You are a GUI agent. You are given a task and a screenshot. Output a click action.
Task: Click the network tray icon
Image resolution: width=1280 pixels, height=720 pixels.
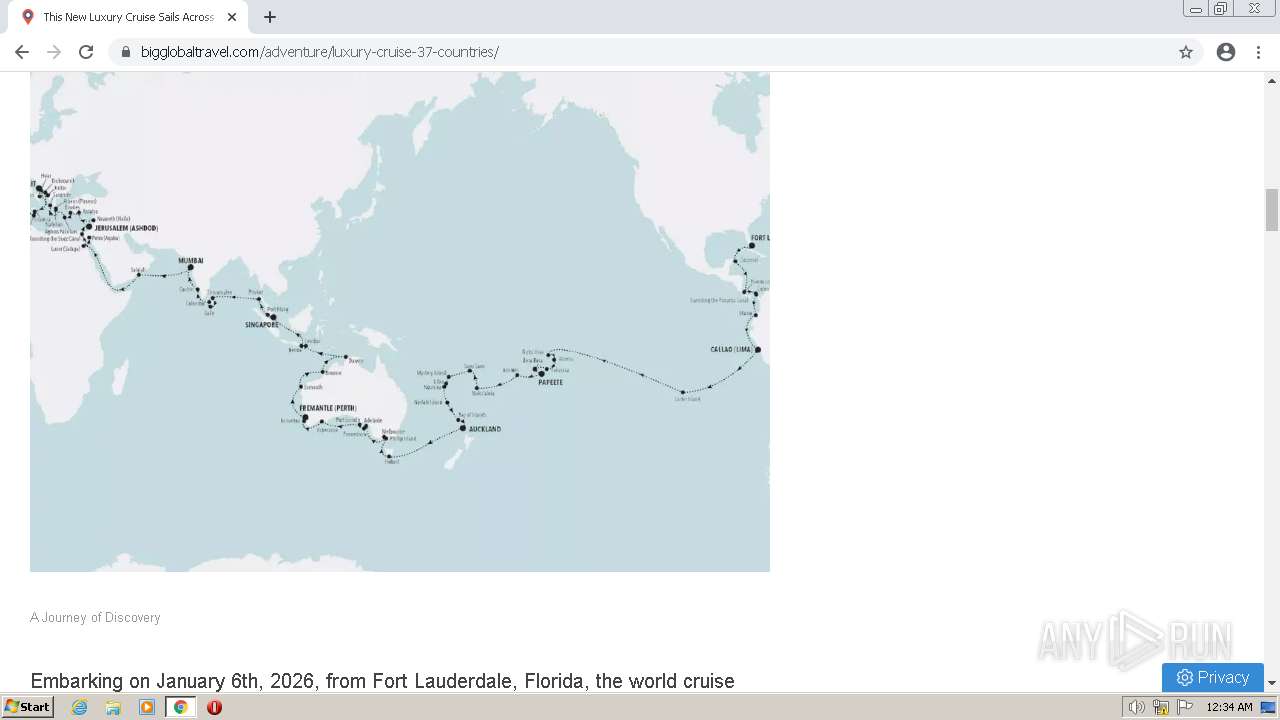[x=1161, y=707]
